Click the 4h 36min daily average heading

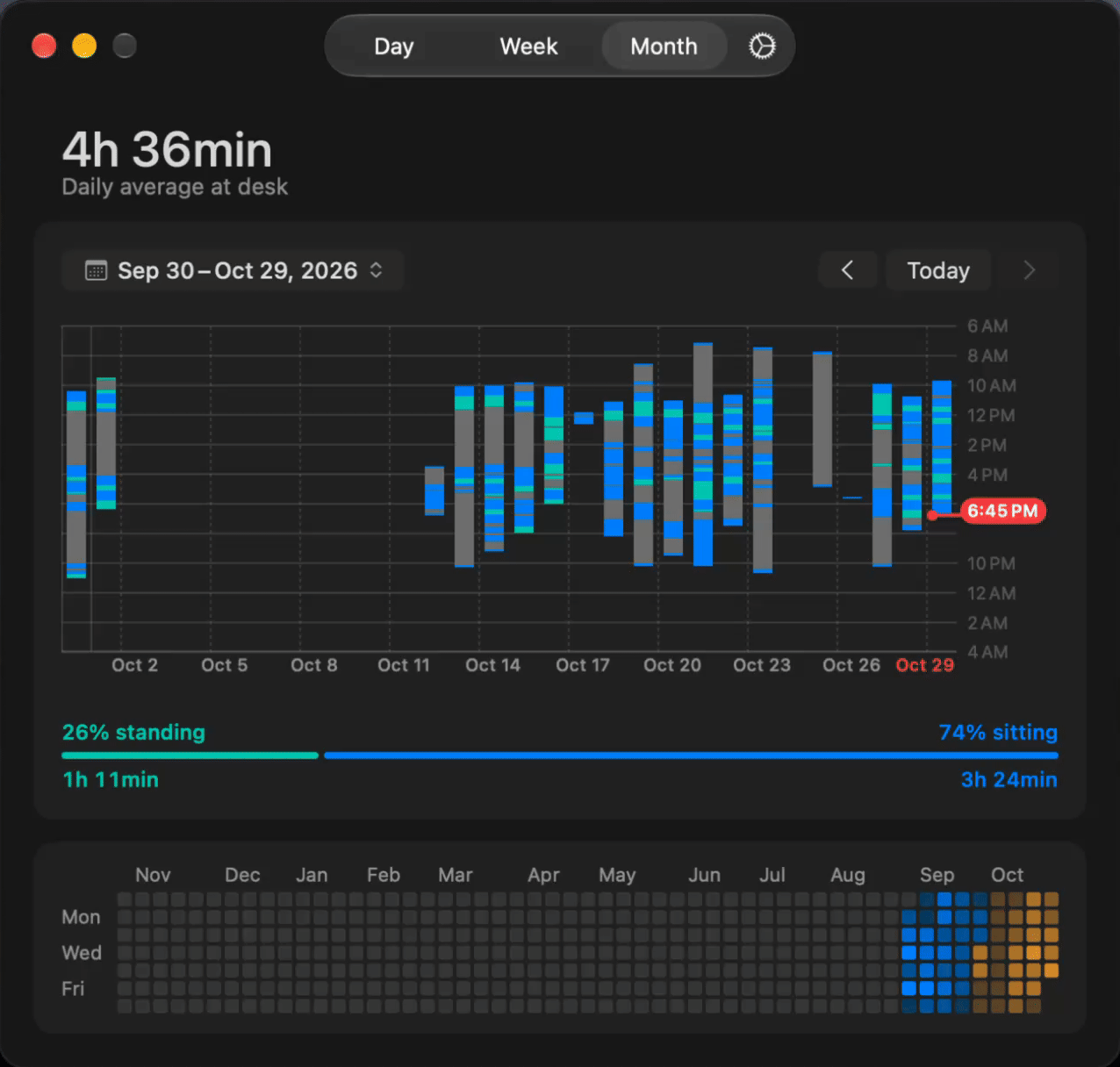167,150
